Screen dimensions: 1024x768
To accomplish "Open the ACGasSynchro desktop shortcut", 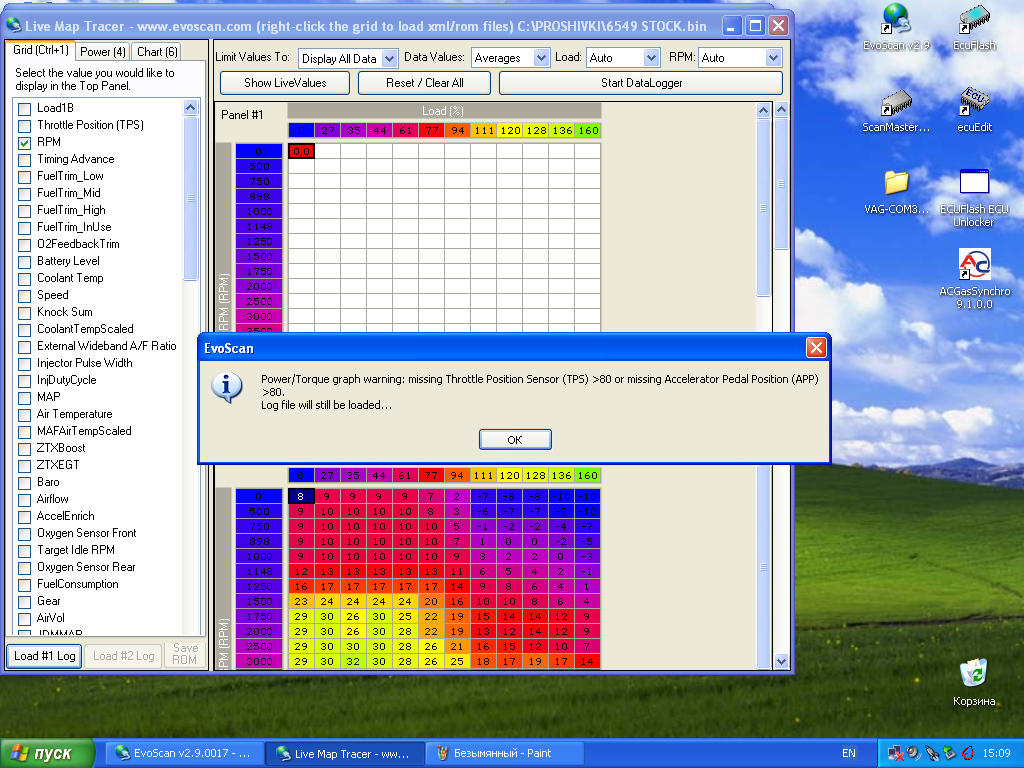I will coord(974,264).
